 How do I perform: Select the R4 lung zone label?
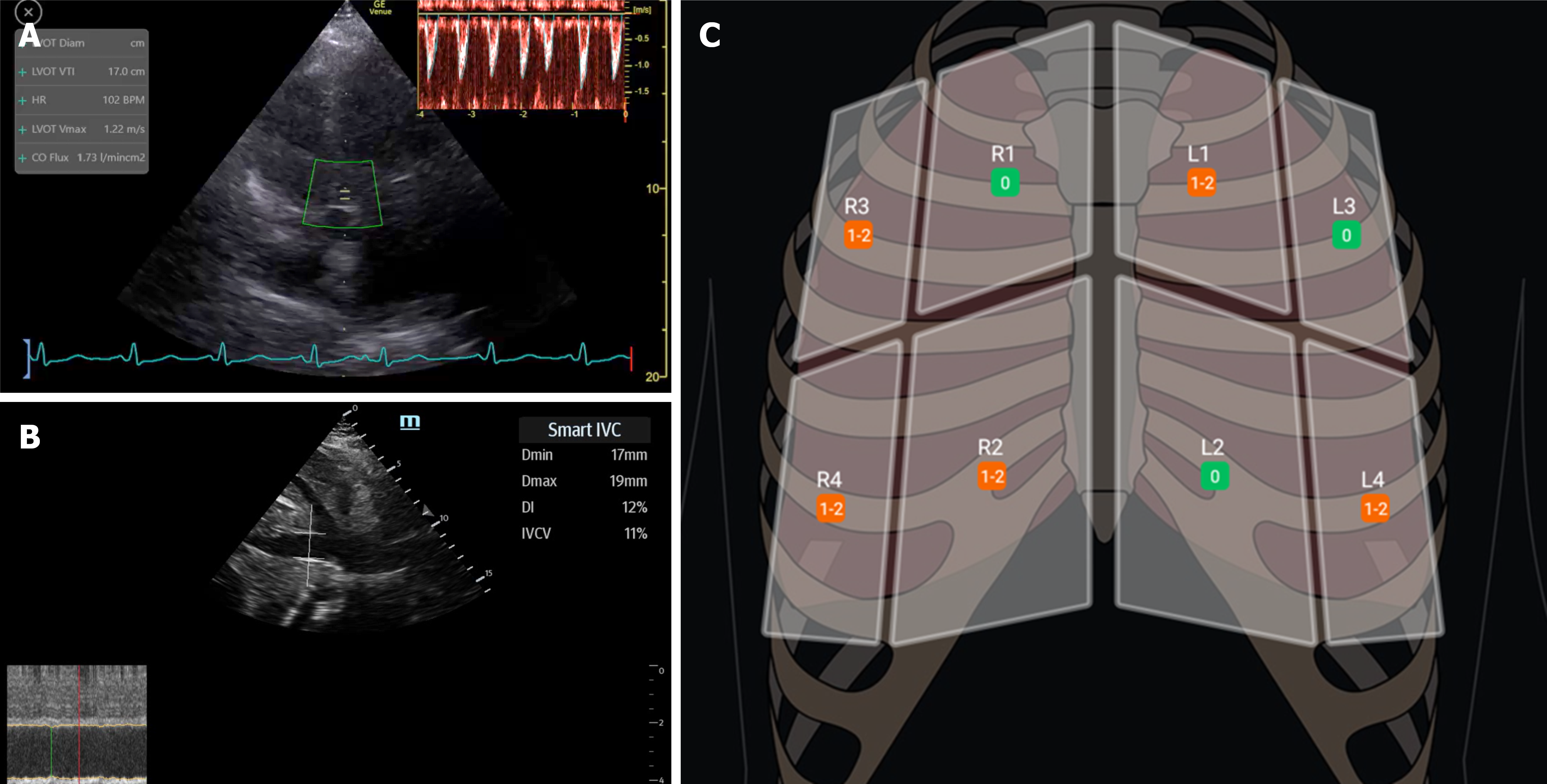[x=829, y=480]
